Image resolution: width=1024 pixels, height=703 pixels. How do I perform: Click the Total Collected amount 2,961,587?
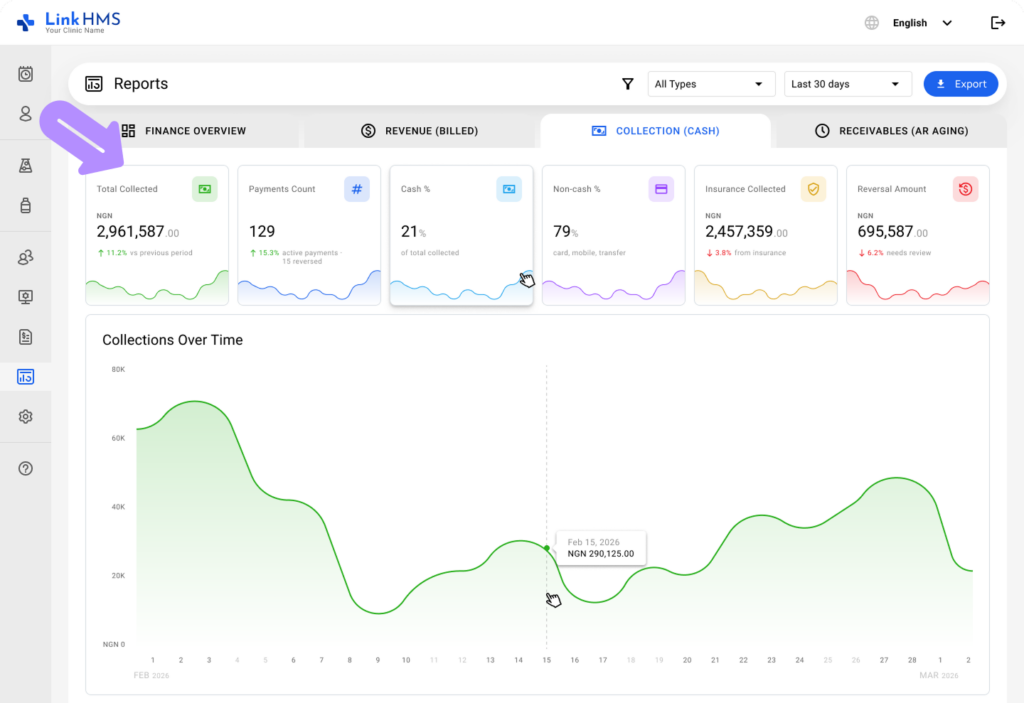pos(137,232)
